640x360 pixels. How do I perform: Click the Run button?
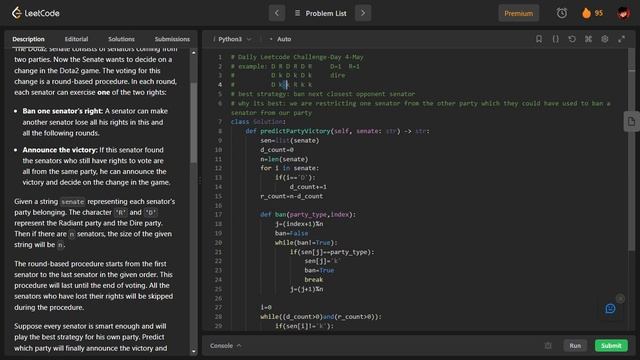point(575,346)
